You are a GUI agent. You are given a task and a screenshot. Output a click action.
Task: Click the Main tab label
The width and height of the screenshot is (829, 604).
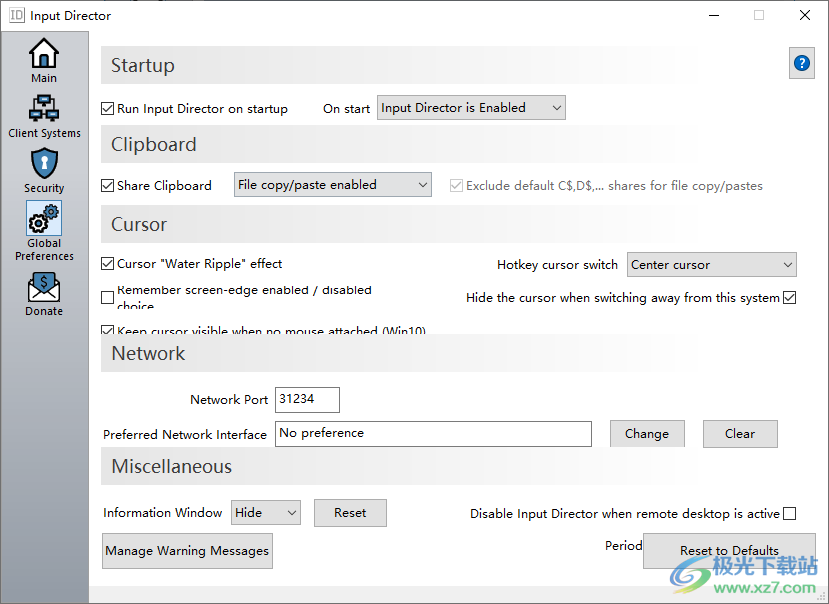pos(44,78)
